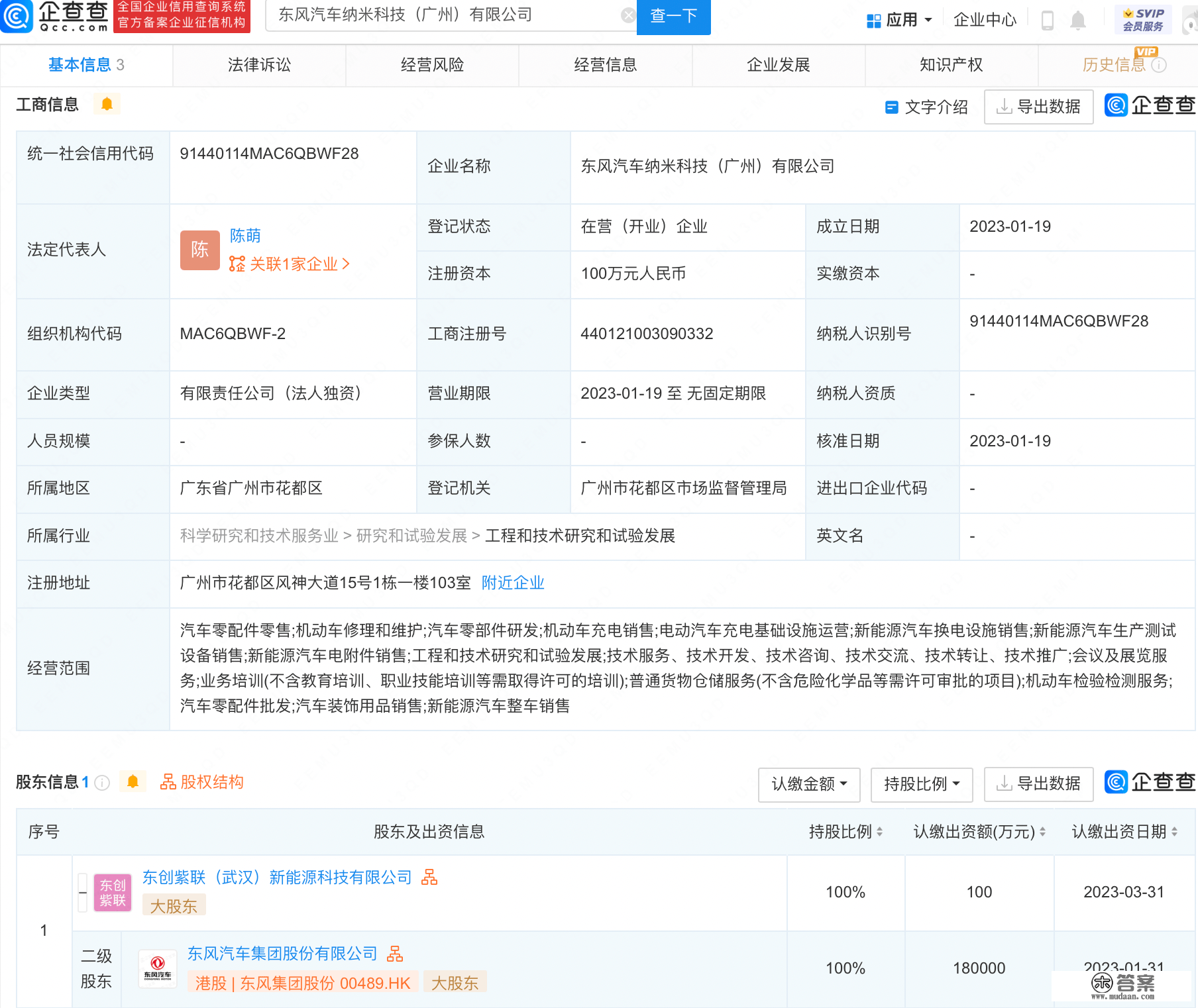Open equity chart icon next to 东创紫联
Screen dimensions: 1198x1008
click(429, 878)
